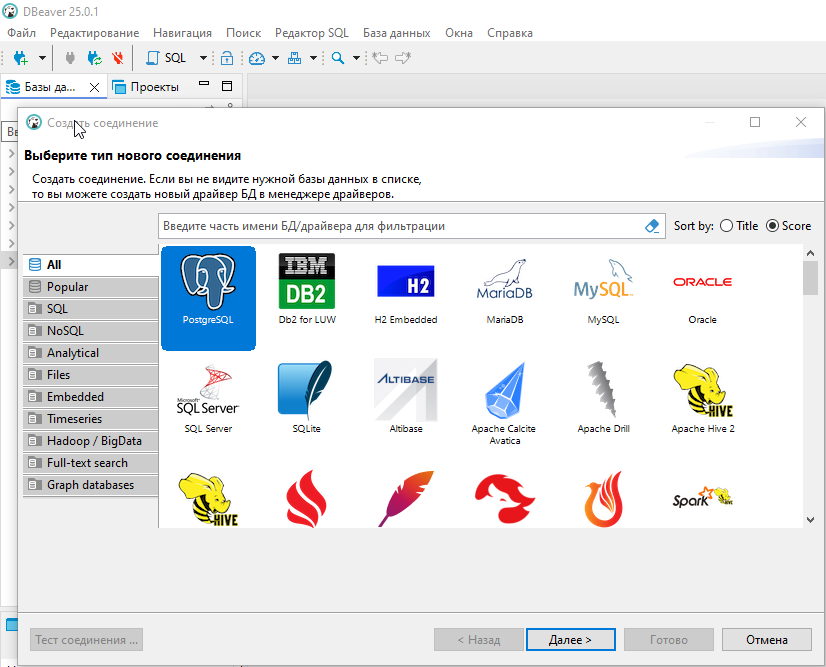Open the Навигация menu
The image size is (826, 667).
pyautogui.click(x=182, y=33)
